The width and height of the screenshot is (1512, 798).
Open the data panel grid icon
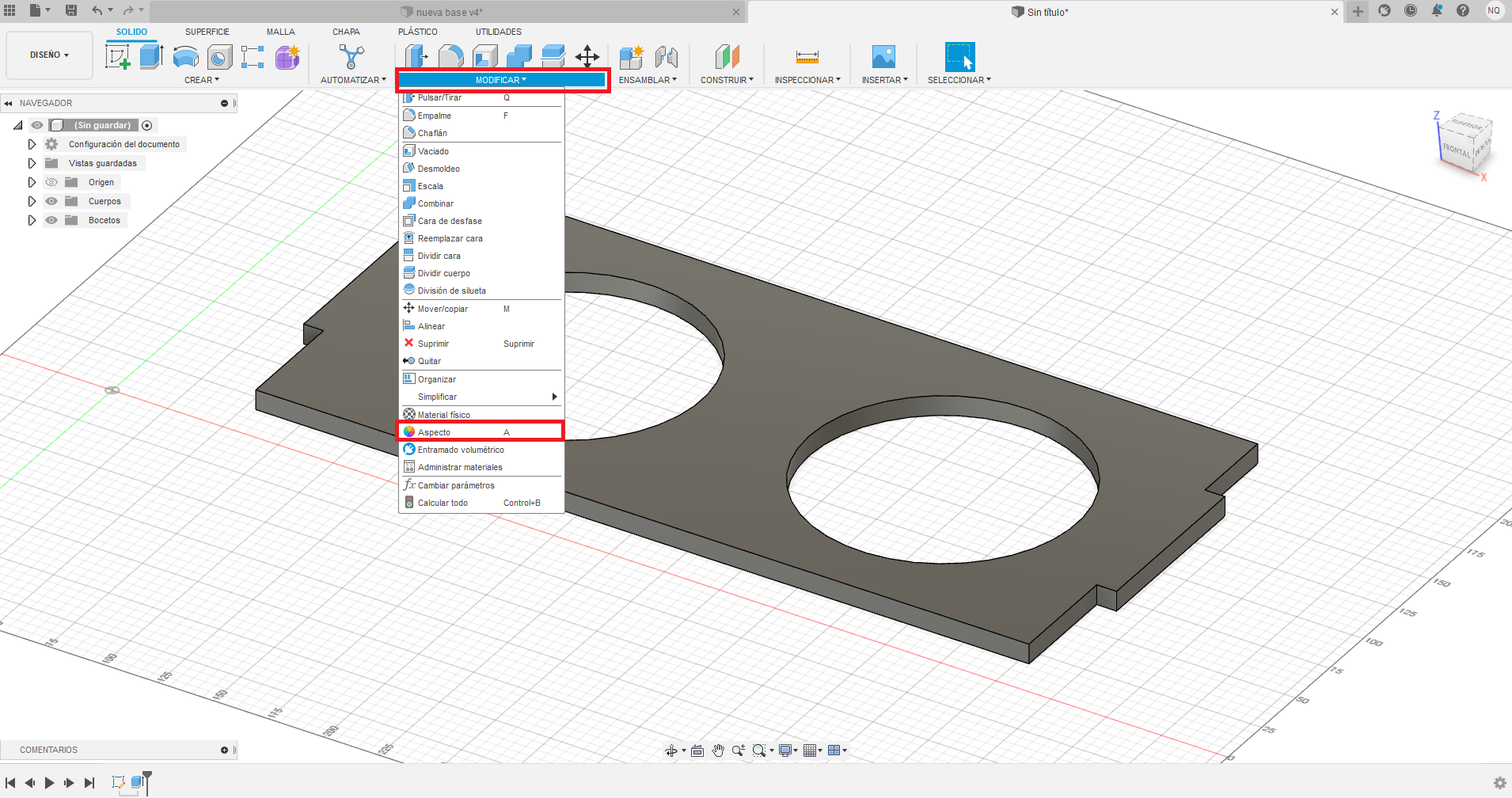point(9,10)
